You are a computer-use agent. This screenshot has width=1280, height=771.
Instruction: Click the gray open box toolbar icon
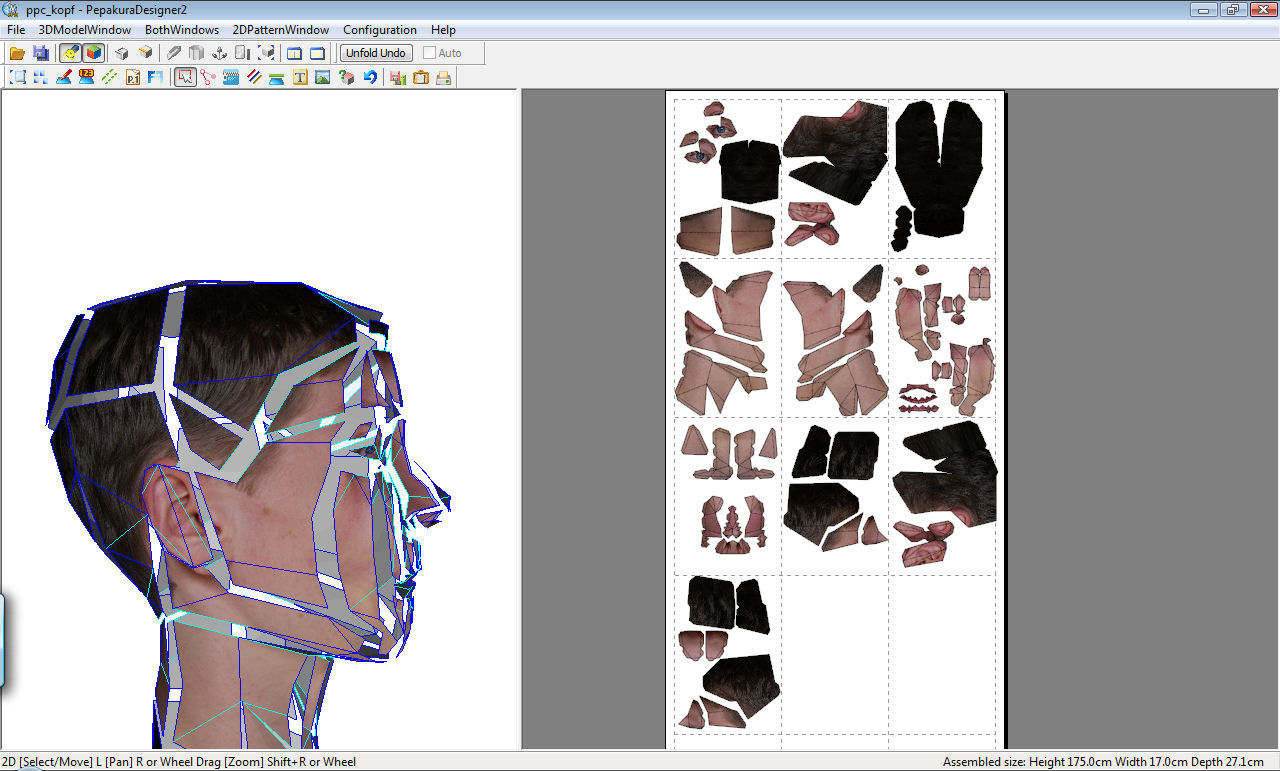click(197, 53)
